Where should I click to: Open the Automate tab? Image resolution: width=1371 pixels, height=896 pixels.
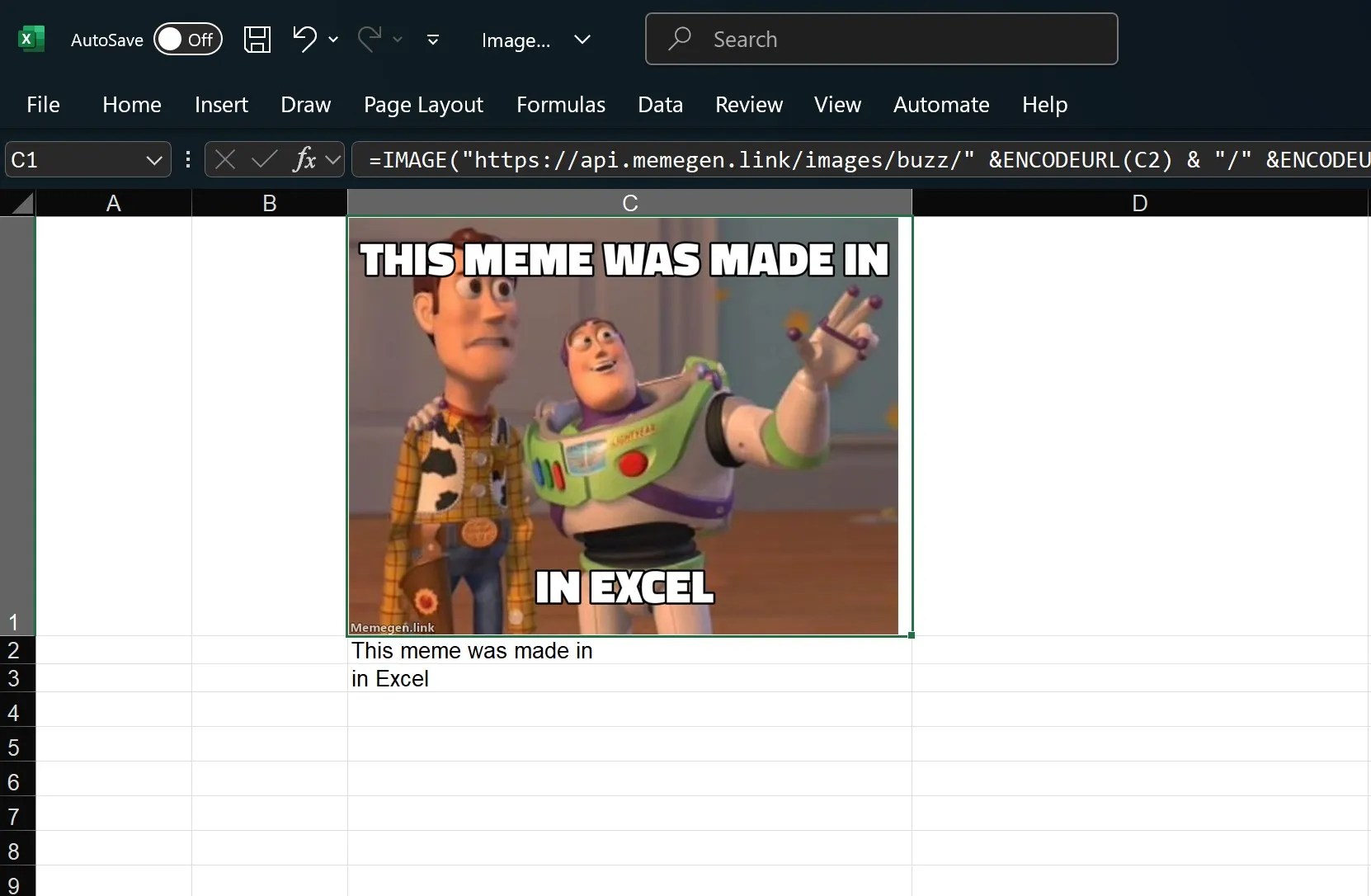(x=941, y=105)
